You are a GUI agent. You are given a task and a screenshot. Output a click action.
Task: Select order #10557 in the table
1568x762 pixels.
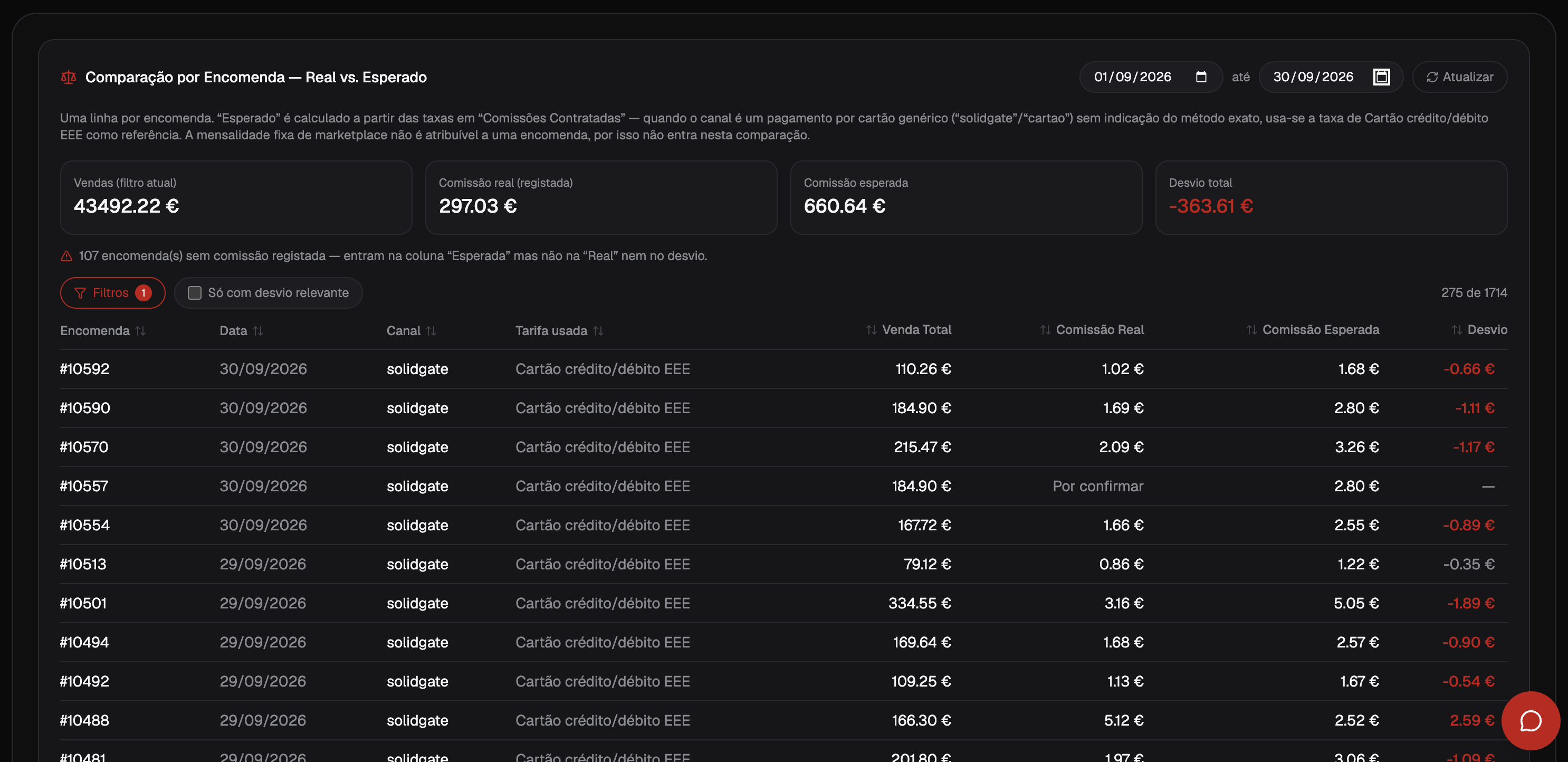coord(84,485)
